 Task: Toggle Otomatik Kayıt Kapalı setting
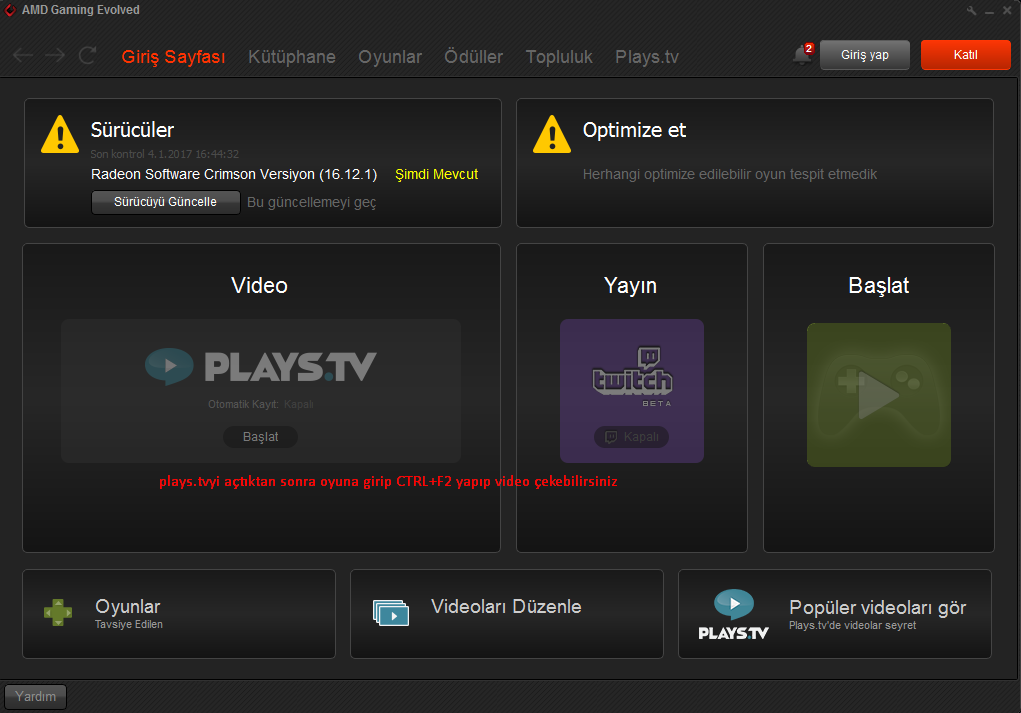[x=299, y=404]
